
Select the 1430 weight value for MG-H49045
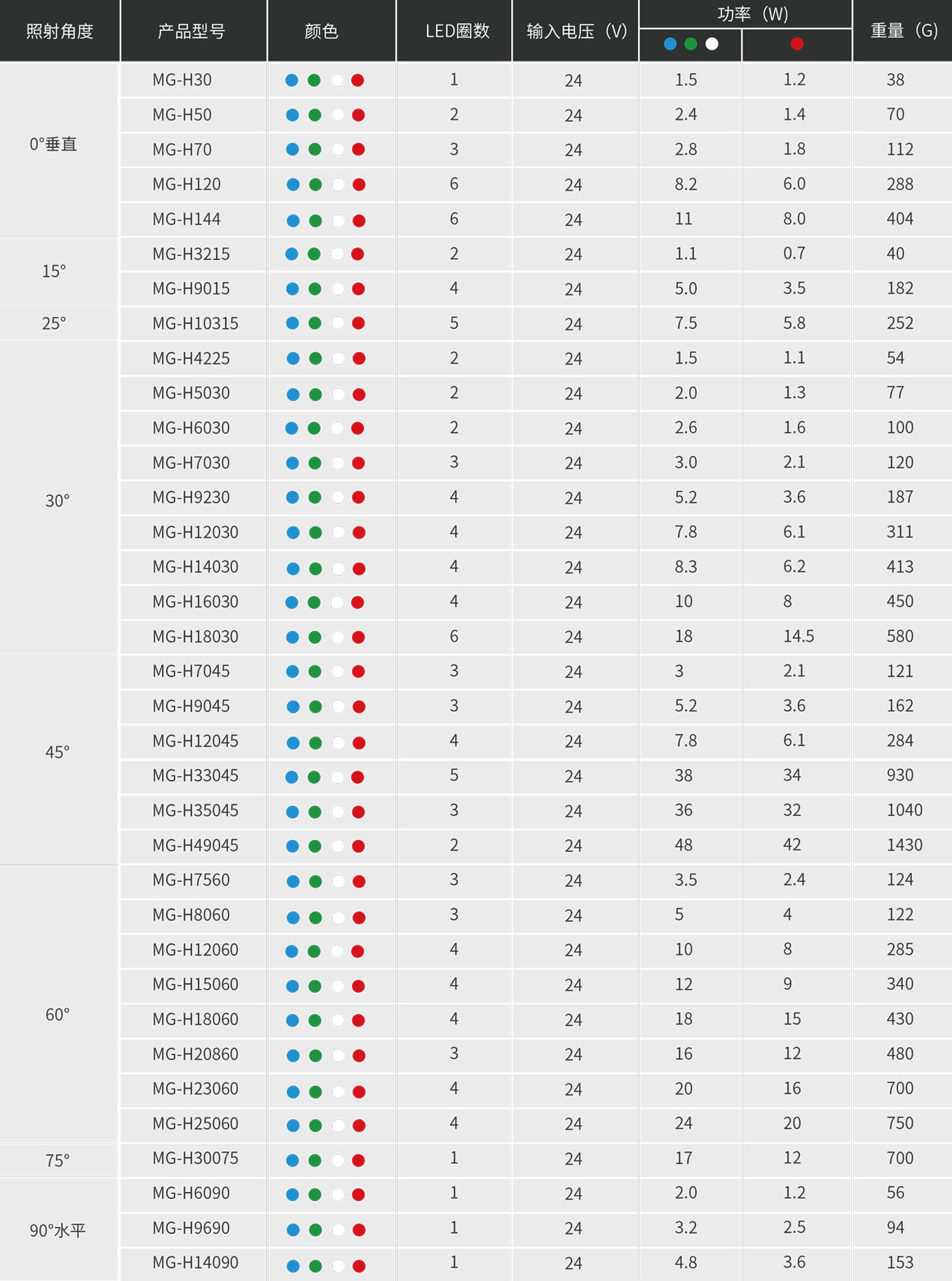tap(904, 845)
